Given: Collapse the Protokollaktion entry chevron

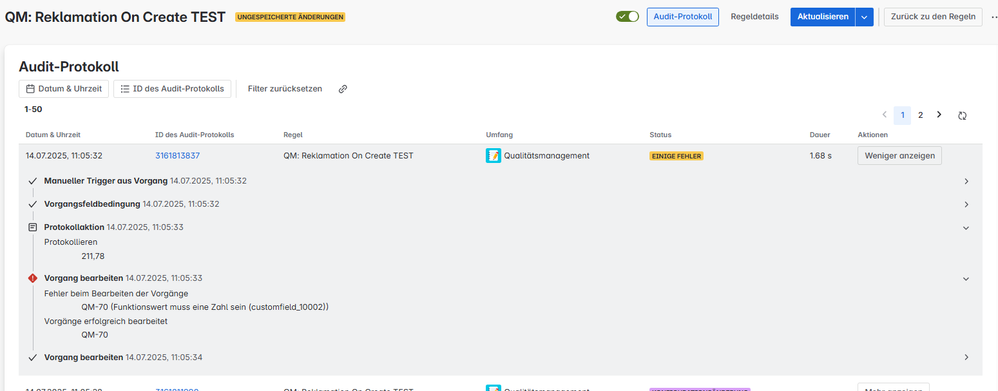Looking at the screenshot, I should pyautogui.click(x=966, y=227).
